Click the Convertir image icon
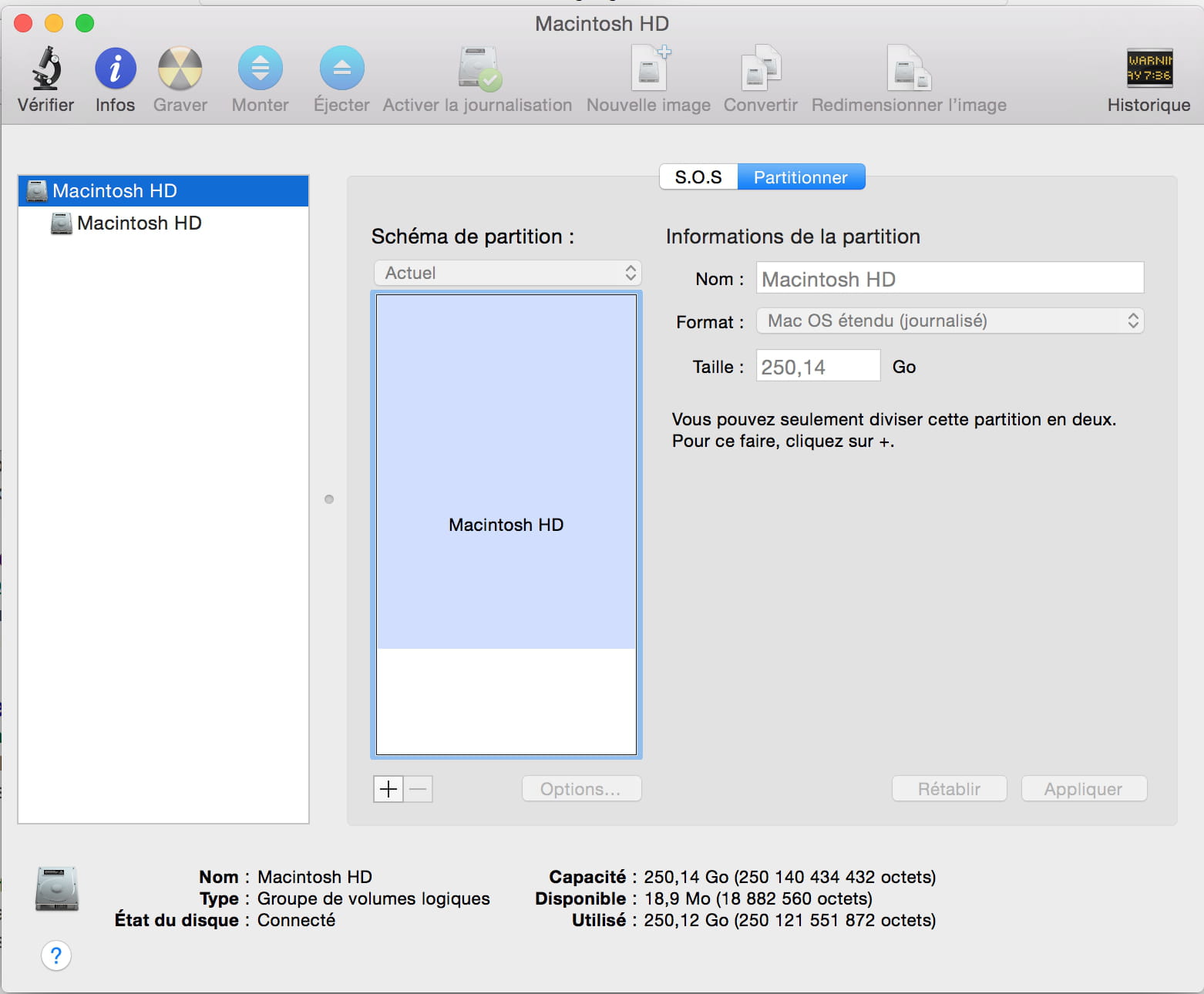This screenshot has height=994, width=1204. 761,69
